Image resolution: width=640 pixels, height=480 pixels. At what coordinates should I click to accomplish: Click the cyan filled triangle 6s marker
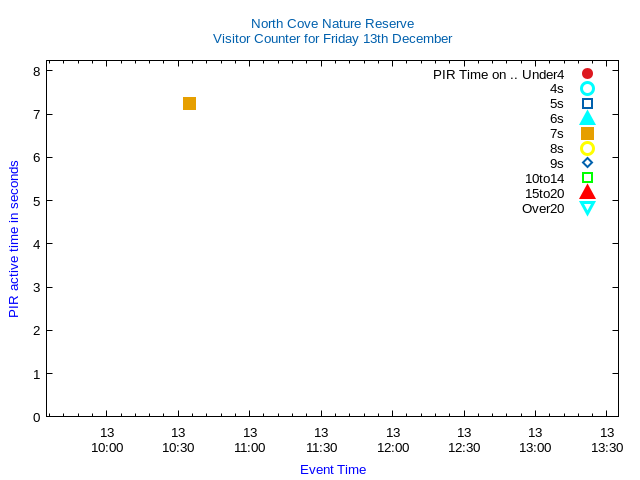pos(587,118)
